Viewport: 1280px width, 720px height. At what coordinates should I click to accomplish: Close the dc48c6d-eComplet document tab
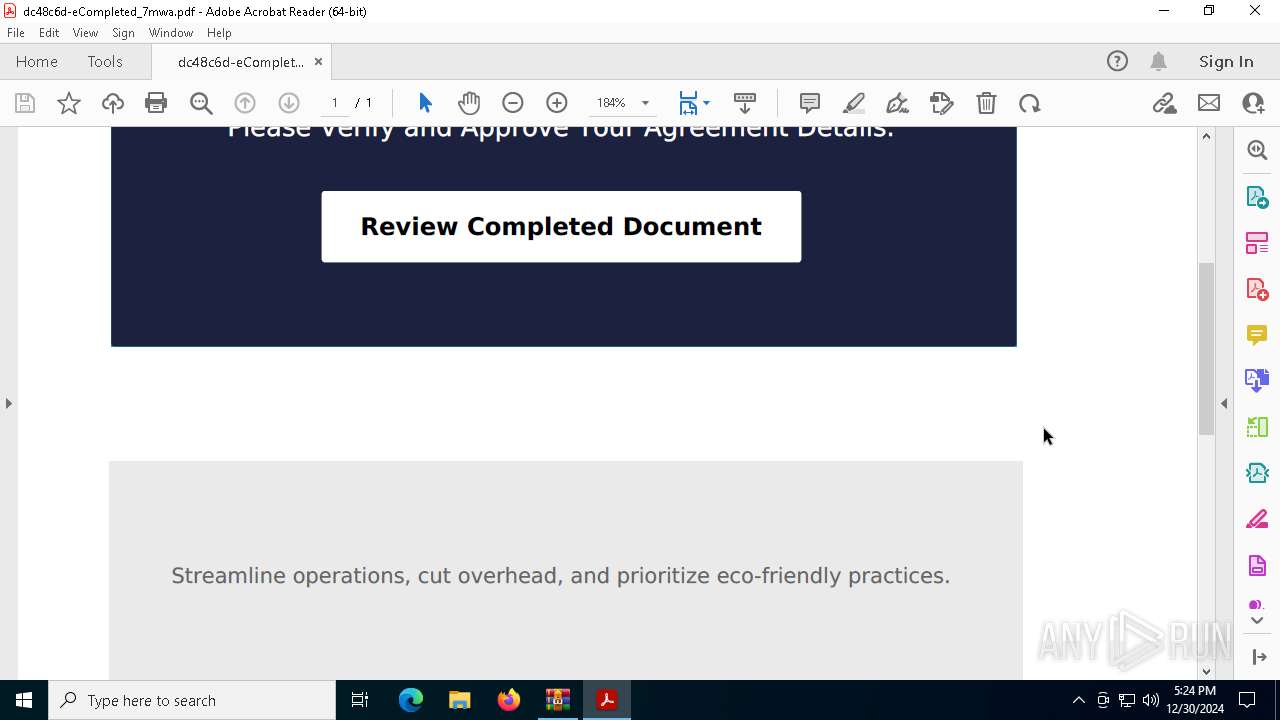[318, 61]
